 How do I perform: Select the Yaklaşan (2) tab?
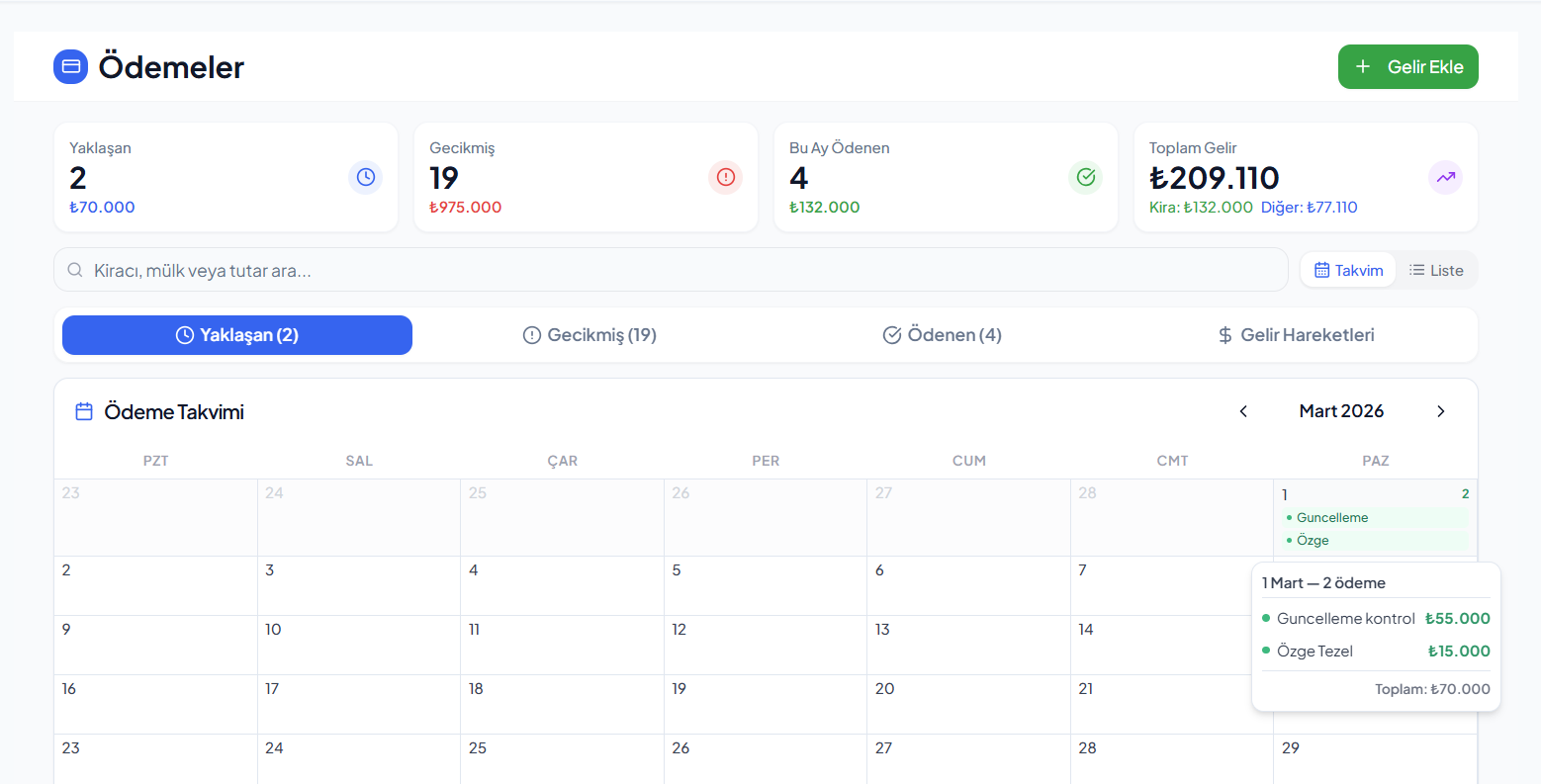[237, 335]
